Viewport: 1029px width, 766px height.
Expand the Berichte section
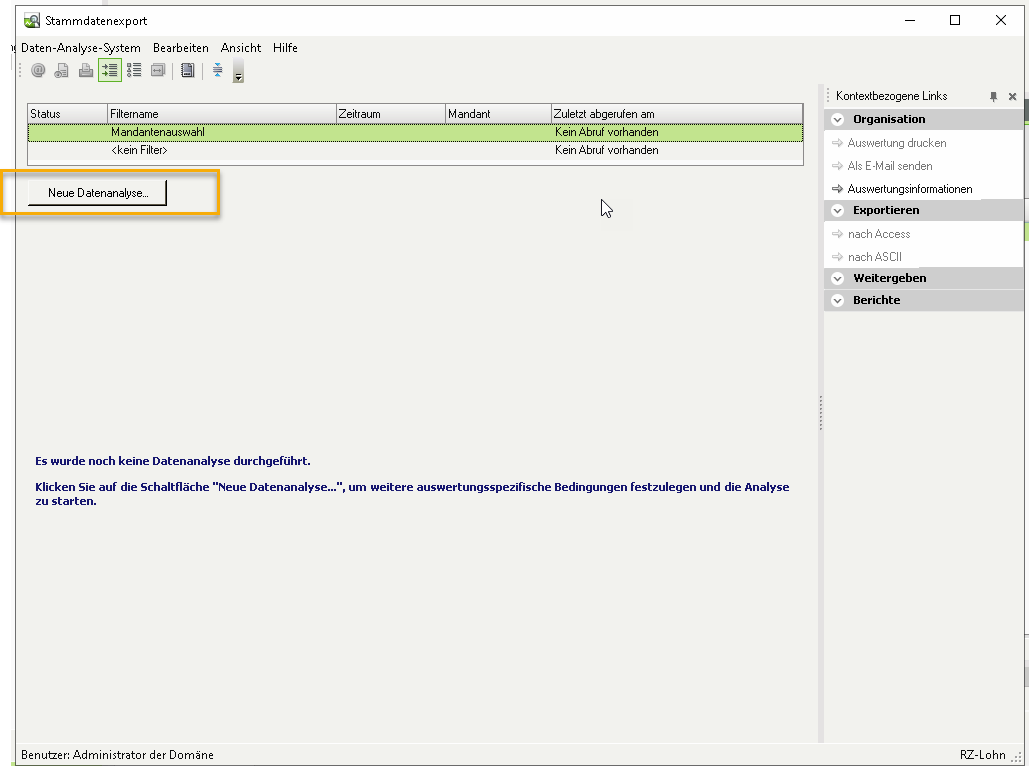[x=838, y=300]
